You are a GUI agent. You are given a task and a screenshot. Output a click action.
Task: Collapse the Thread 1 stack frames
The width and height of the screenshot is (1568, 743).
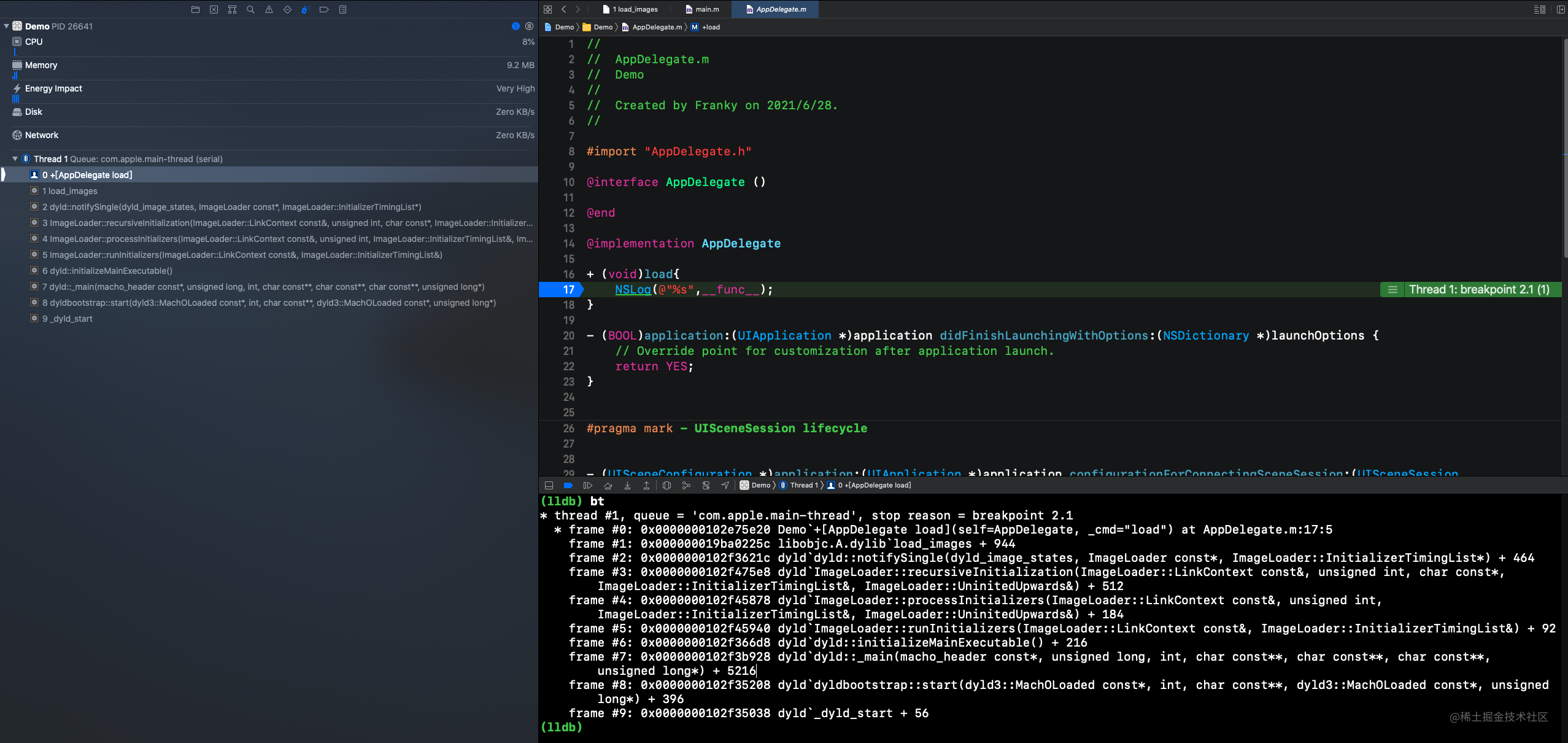[x=15, y=159]
